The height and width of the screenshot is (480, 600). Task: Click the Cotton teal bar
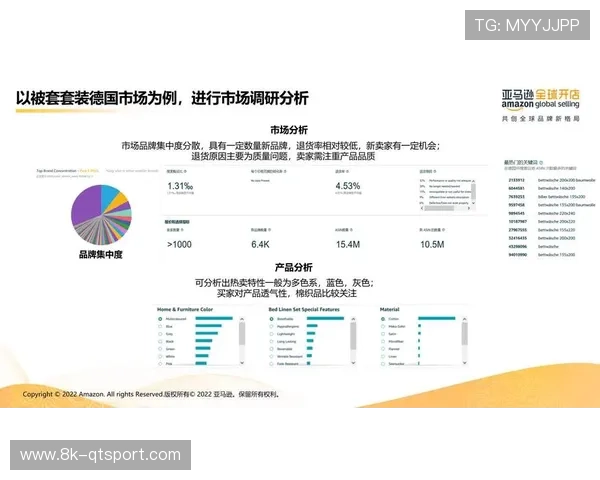pyautogui.click(x=437, y=318)
